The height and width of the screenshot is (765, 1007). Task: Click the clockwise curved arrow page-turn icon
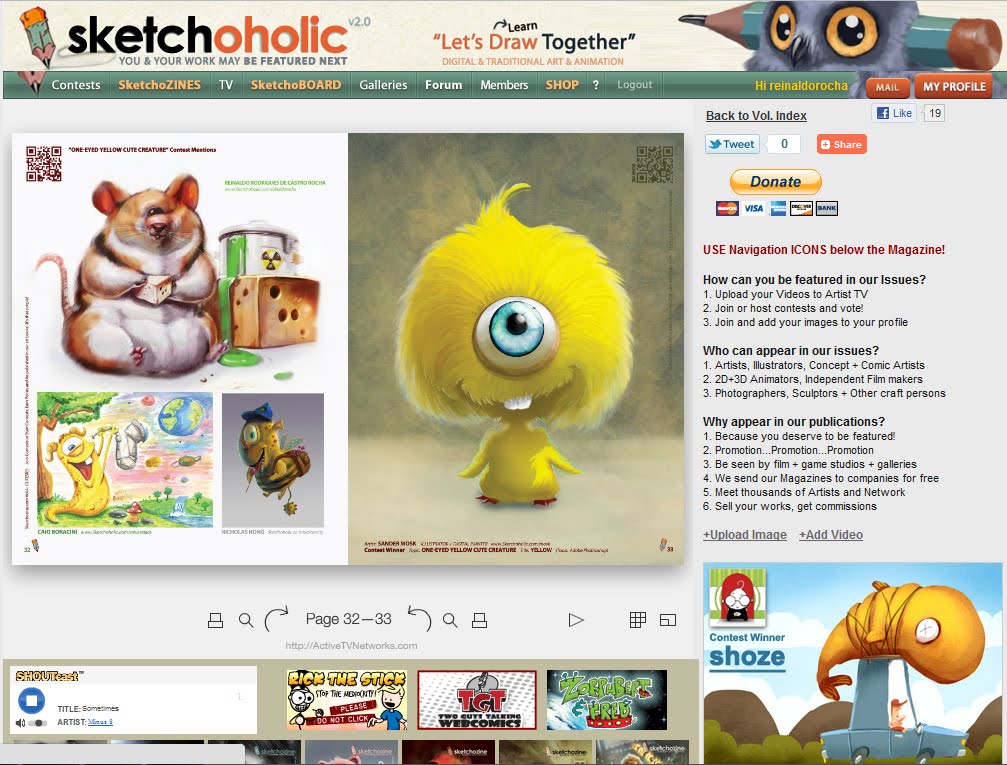click(277, 619)
